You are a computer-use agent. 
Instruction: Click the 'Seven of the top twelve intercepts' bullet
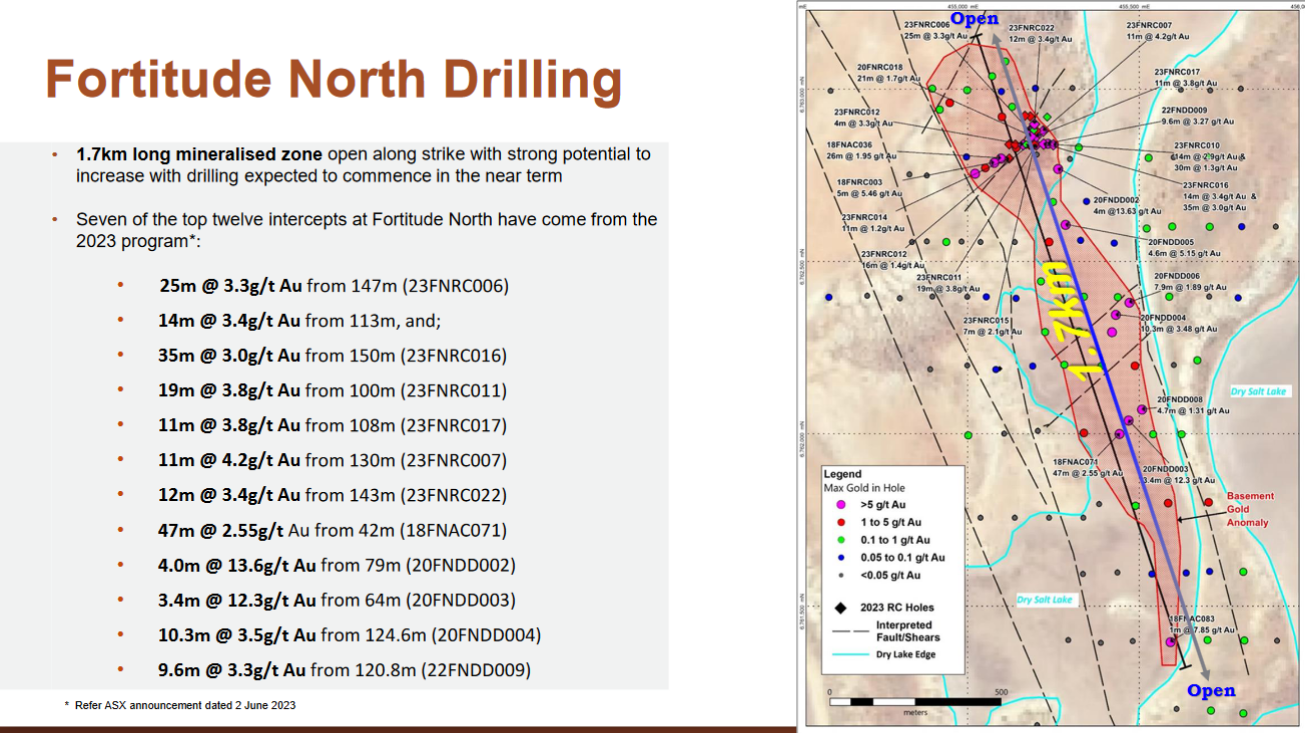tap(366, 230)
